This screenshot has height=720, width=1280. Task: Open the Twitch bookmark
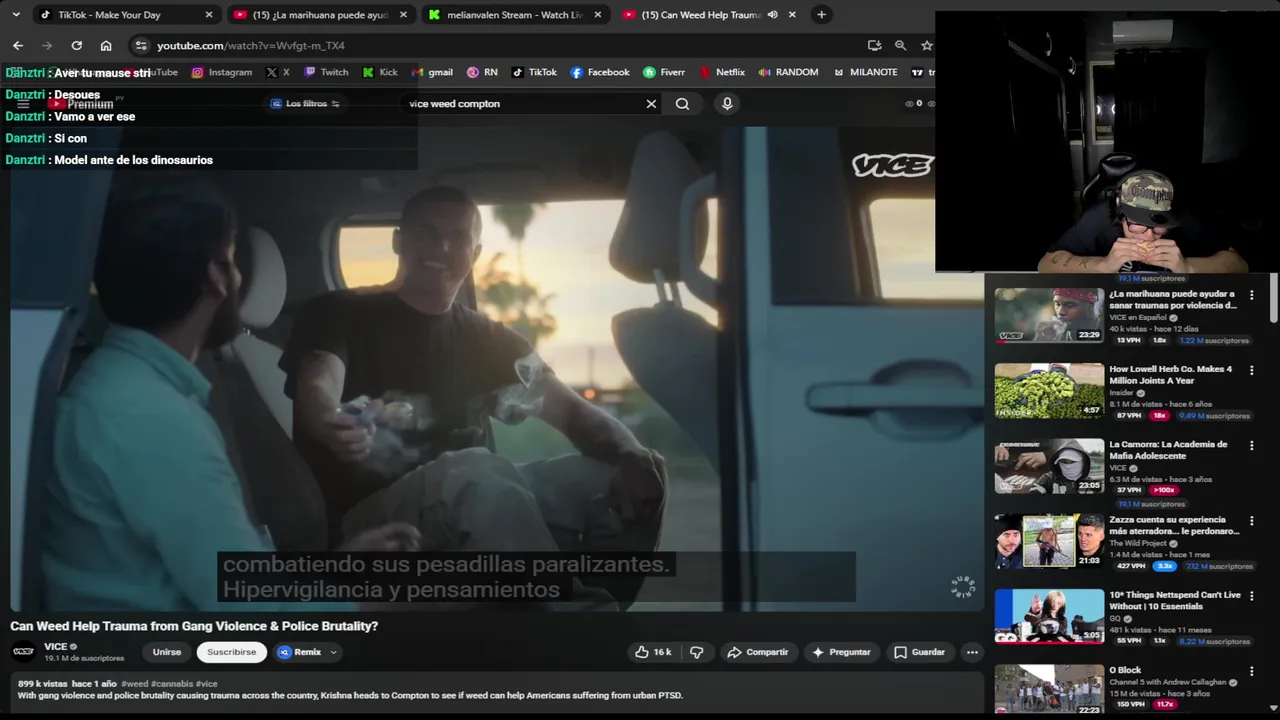click(326, 72)
